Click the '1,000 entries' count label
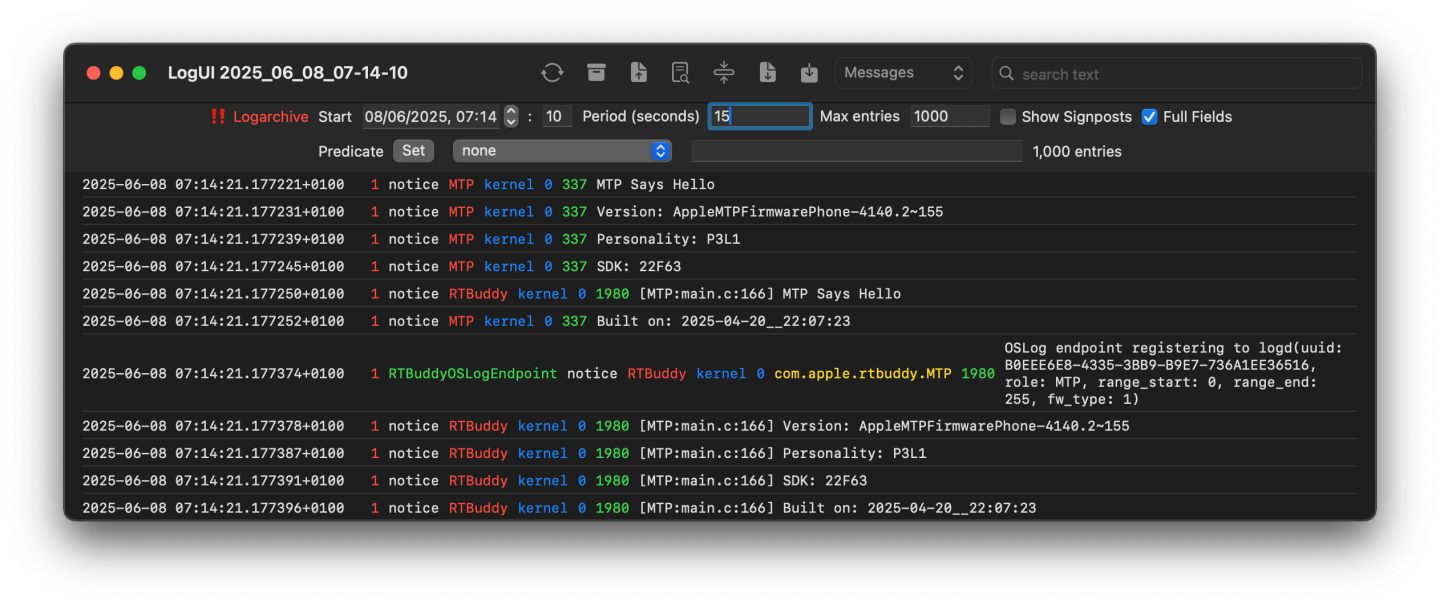 [x=1077, y=152]
